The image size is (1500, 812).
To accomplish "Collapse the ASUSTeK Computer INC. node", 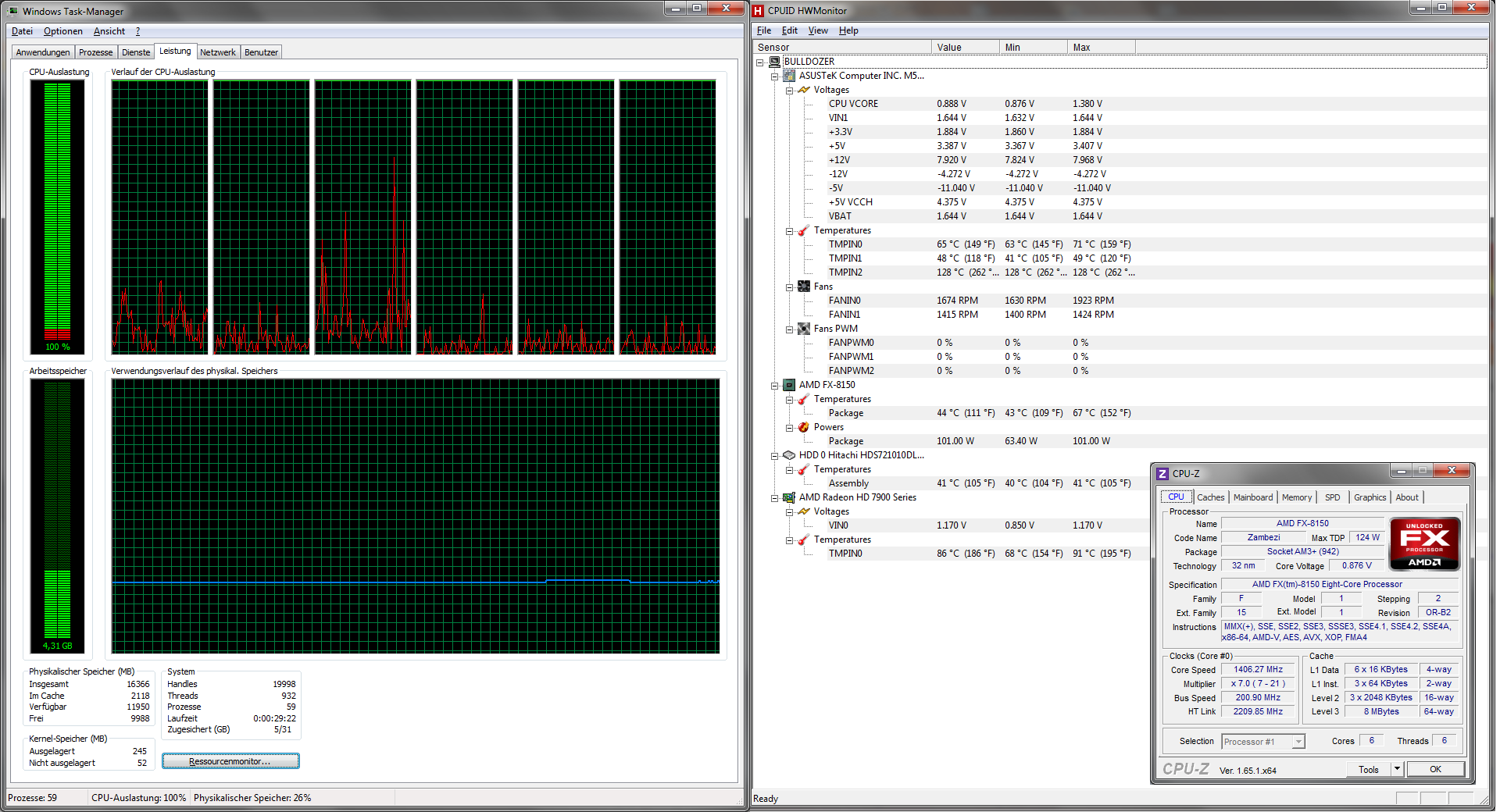I will tap(775, 76).
